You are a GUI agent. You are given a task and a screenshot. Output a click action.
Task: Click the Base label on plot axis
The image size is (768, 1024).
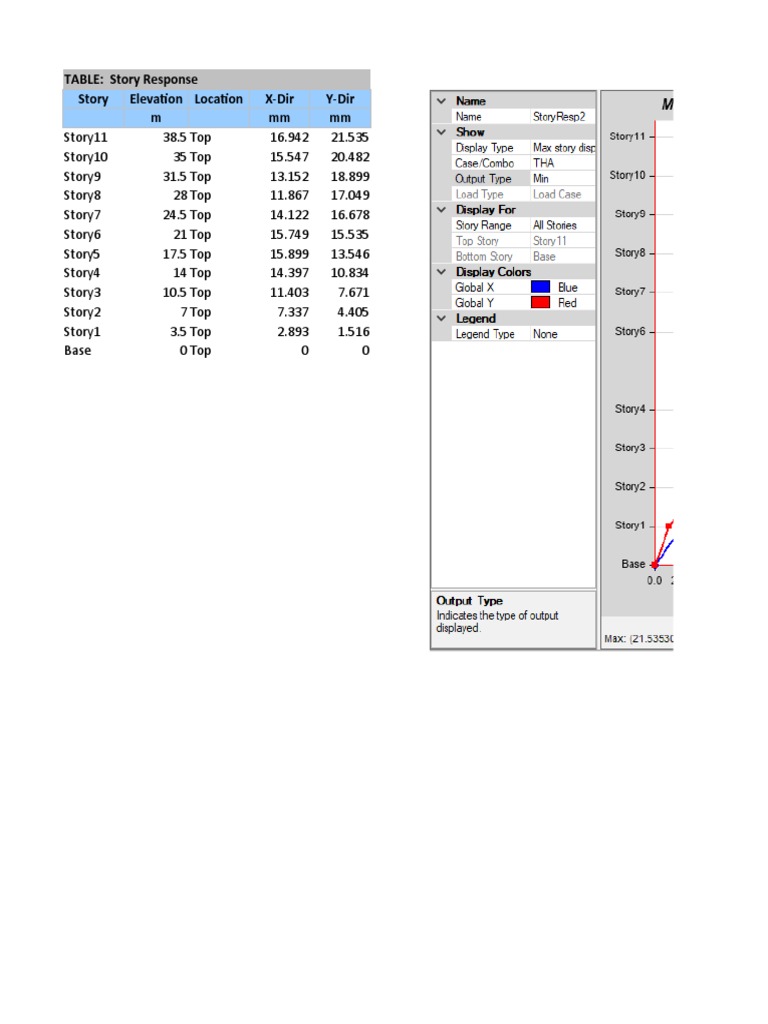(x=633, y=564)
